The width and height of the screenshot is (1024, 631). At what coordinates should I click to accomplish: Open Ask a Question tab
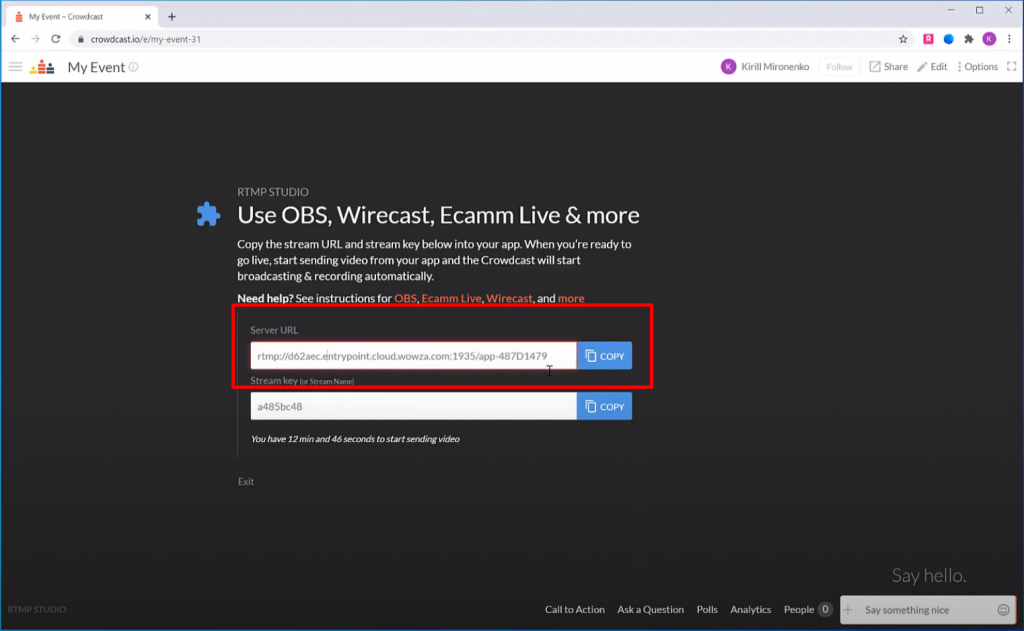tap(650, 609)
